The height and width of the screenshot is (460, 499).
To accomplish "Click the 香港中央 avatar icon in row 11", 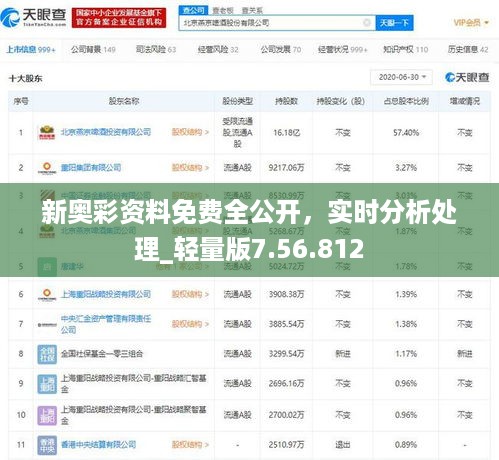I will coord(47,445).
